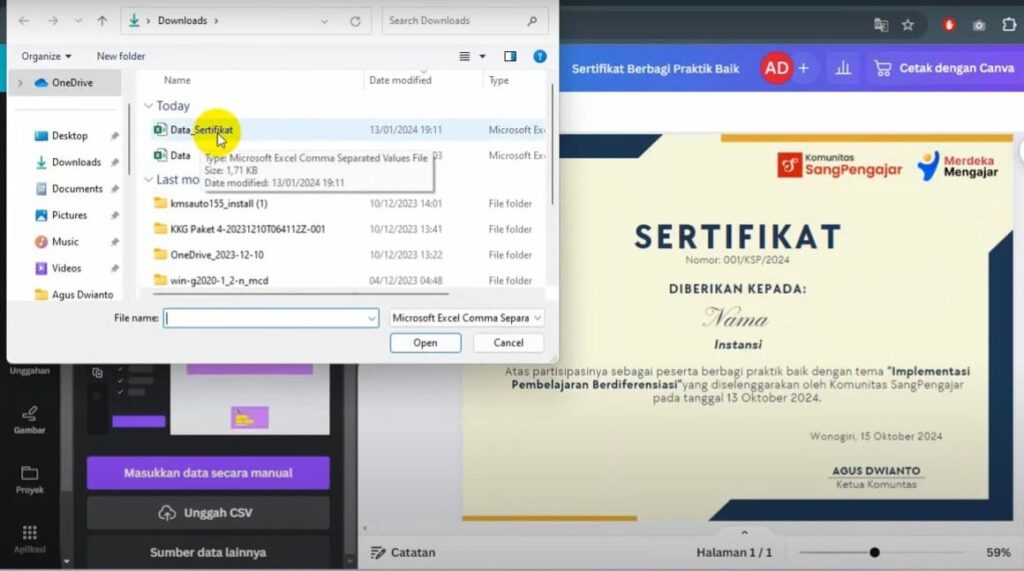Collapse the Last month group
Viewport: 1024px width, 571px height.
148,180
